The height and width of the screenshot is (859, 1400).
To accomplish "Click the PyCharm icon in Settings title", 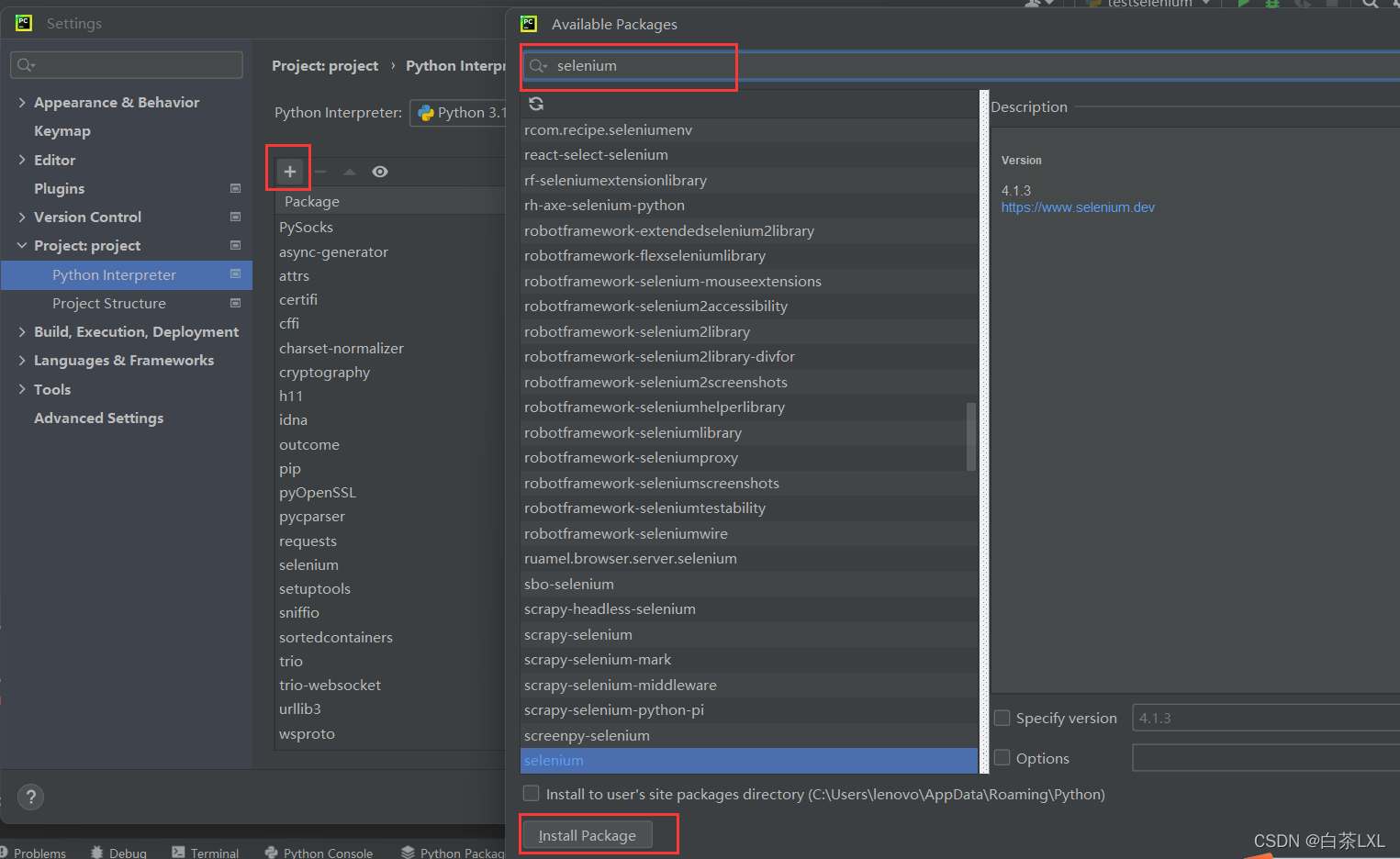I will pyautogui.click(x=24, y=23).
